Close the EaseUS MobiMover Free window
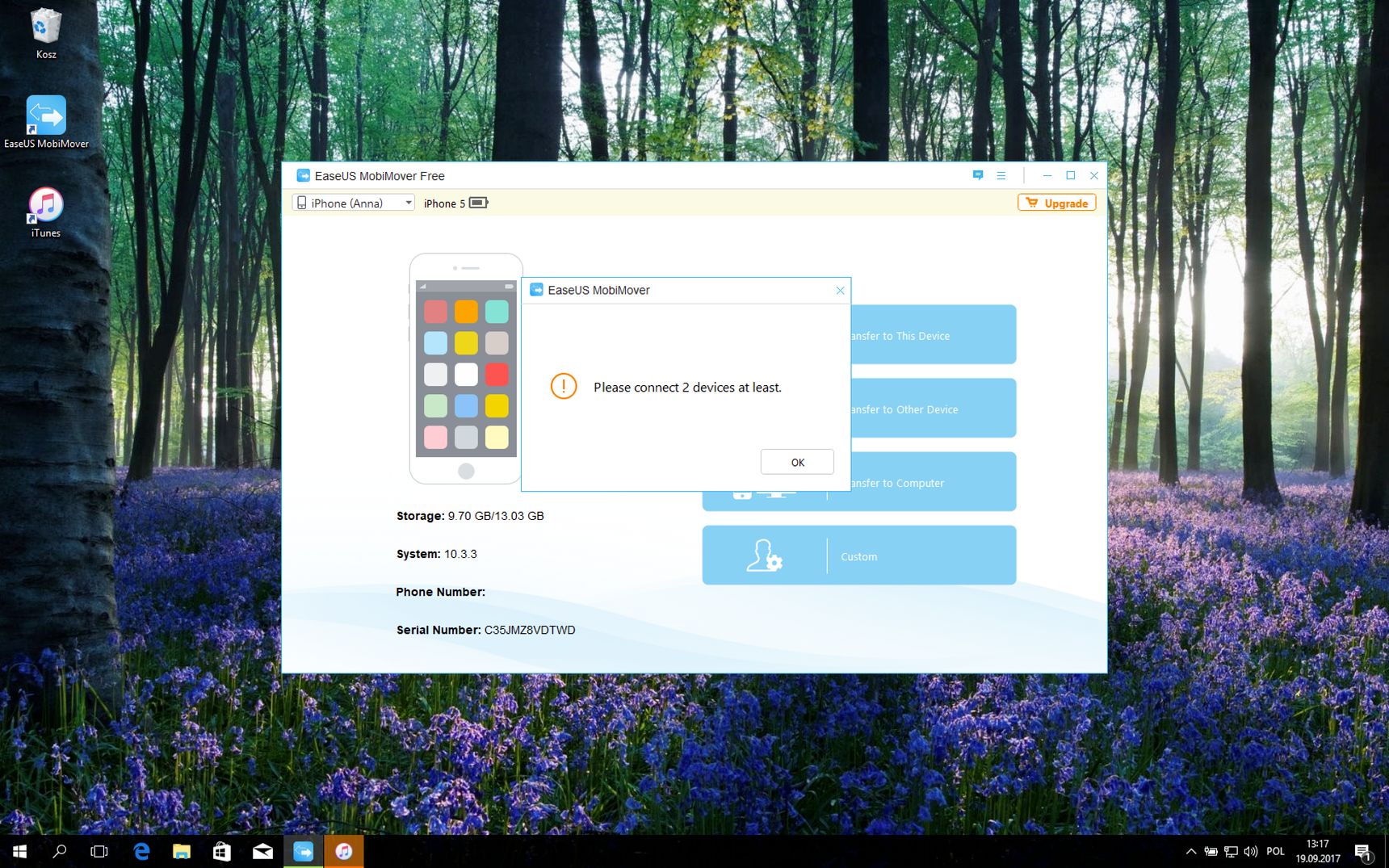The image size is (1389, 868). click(1094, 175)
